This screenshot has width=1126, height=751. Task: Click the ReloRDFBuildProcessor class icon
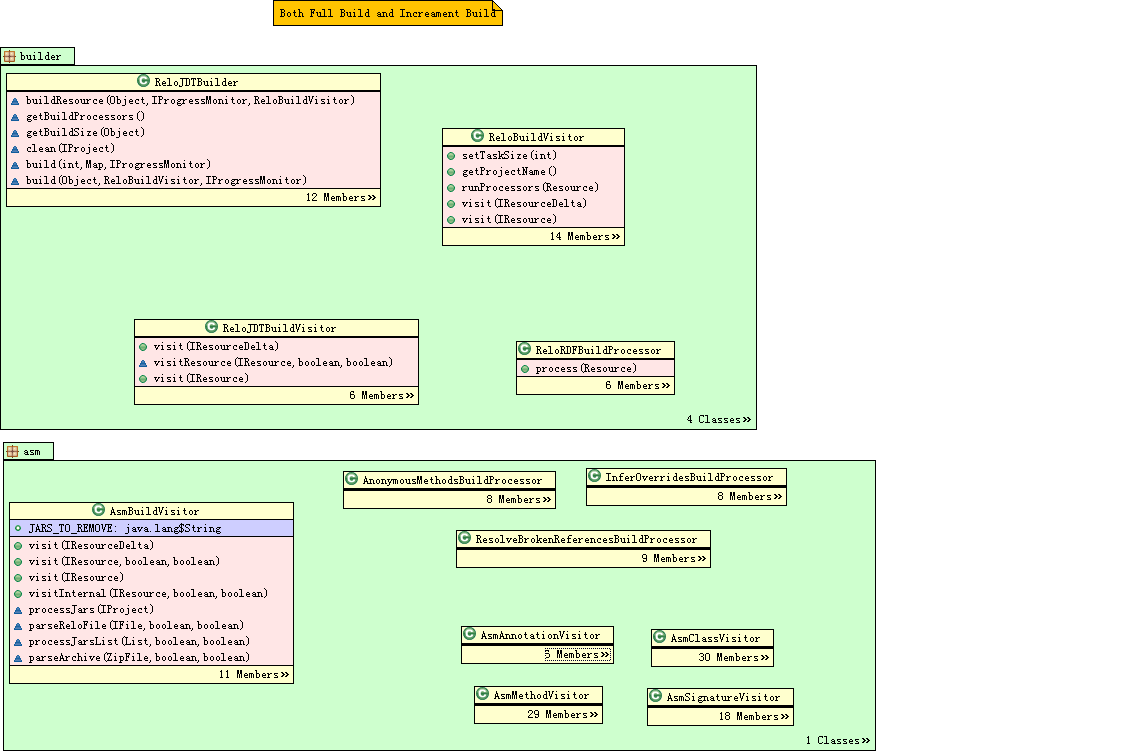point(524,349)
